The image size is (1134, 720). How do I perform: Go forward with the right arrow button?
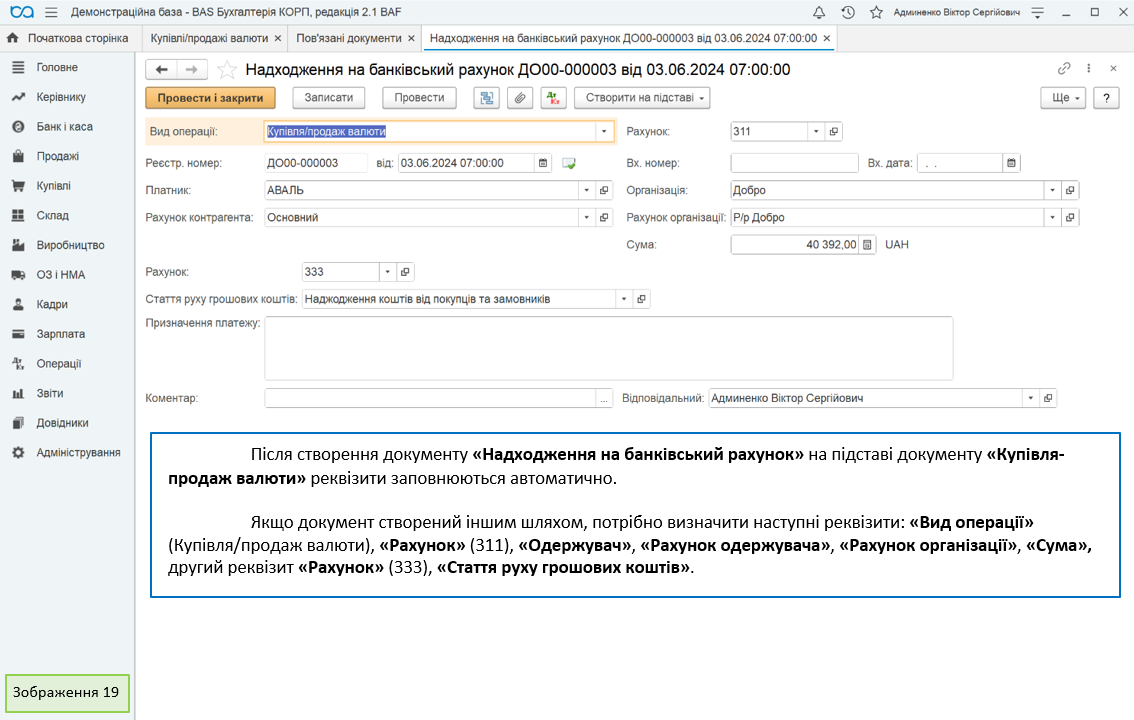(192, 69)
